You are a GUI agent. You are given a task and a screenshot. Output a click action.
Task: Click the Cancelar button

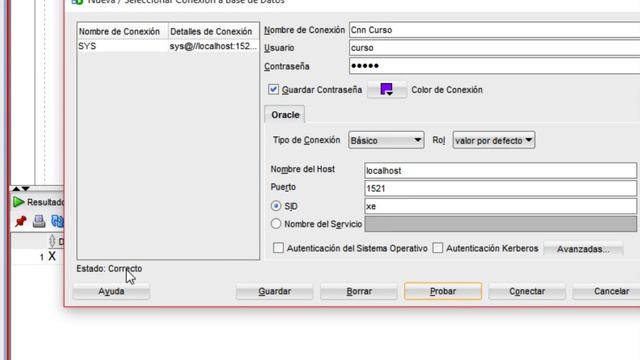[606, 291]
